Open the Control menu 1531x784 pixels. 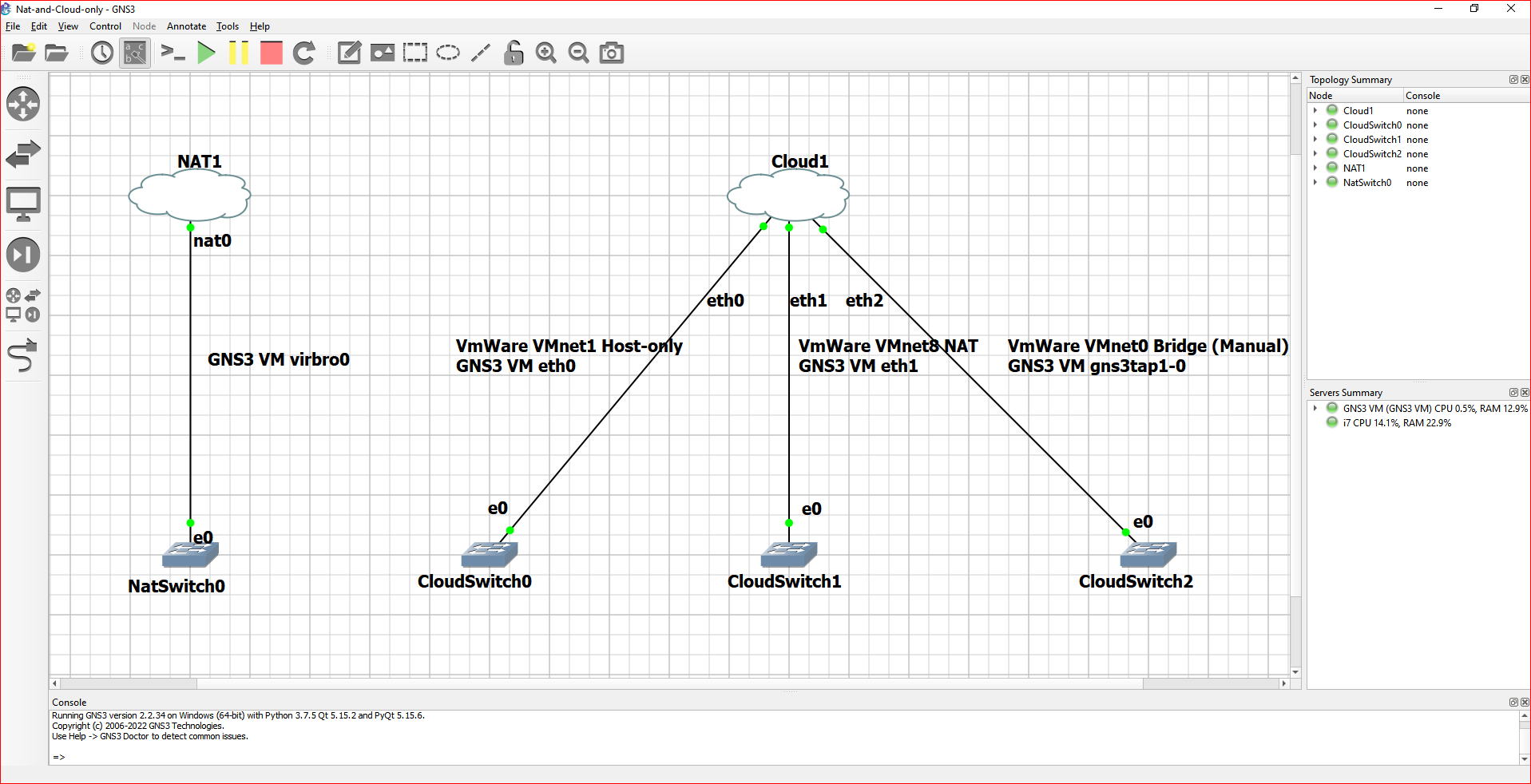pos(105,26)
